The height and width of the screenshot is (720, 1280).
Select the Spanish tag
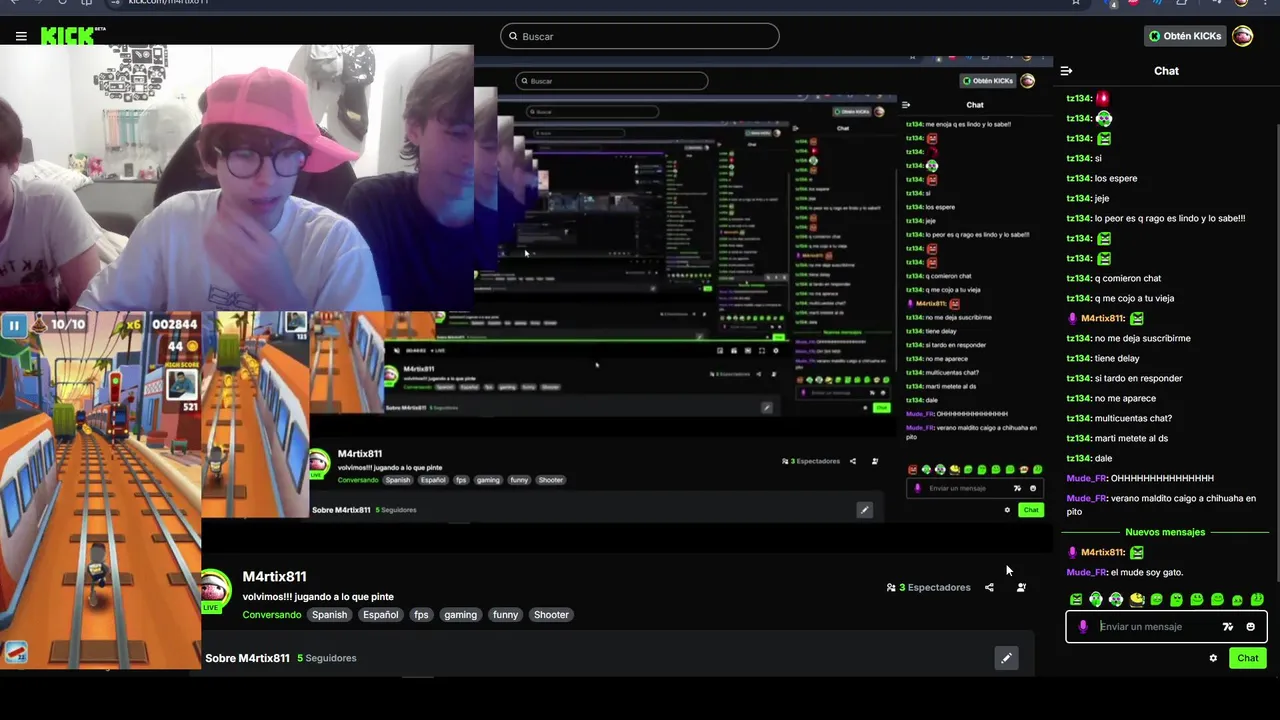pyautogui.click(x=329, y=615)
